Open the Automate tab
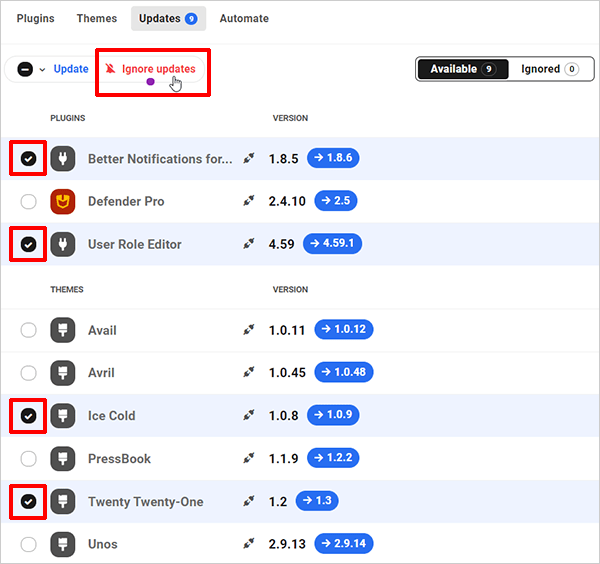Viewport: 600px width, 564px height. tap(244, 18)
